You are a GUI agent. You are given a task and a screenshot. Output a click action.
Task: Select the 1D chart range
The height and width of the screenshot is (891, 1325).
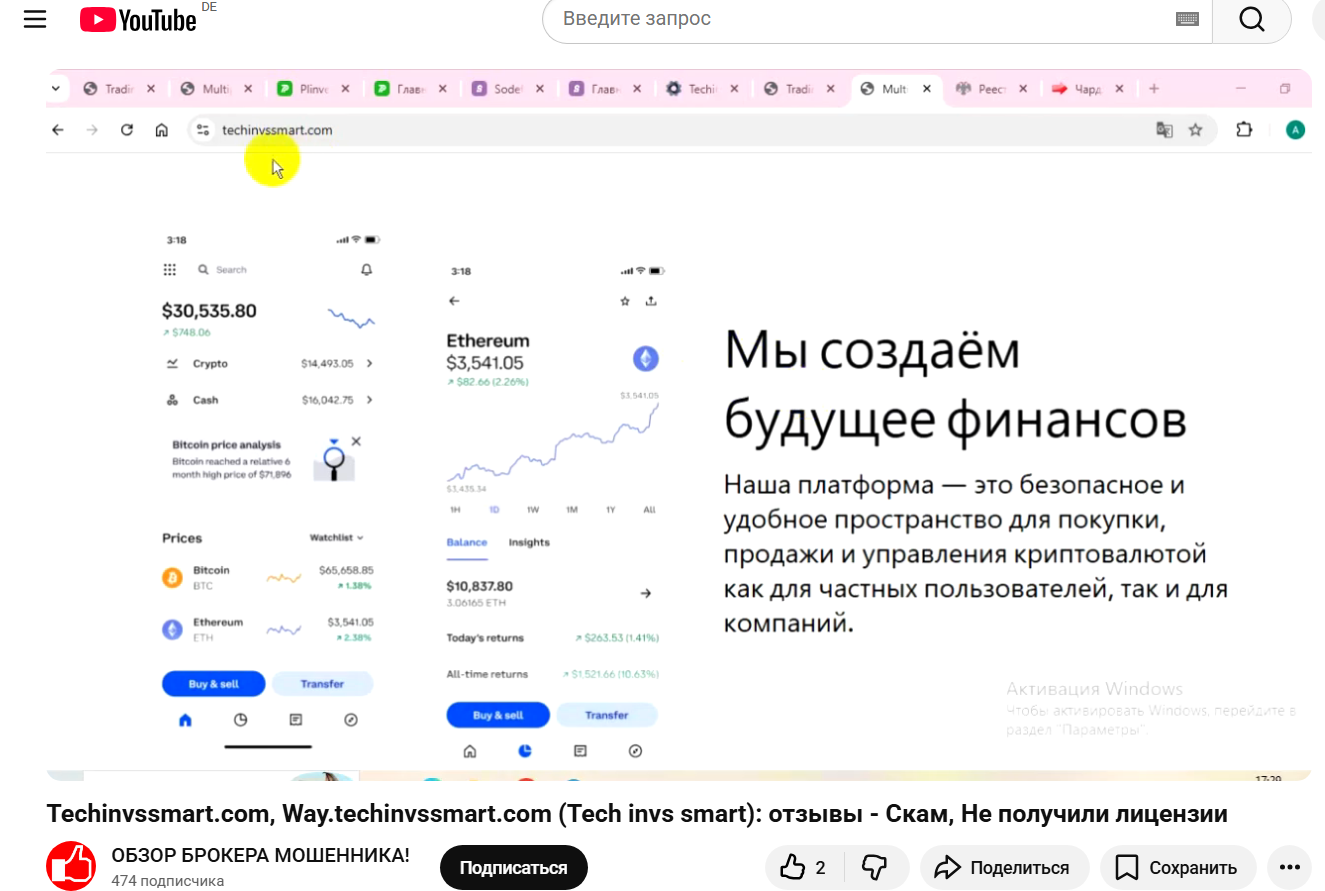click(494, 510)
